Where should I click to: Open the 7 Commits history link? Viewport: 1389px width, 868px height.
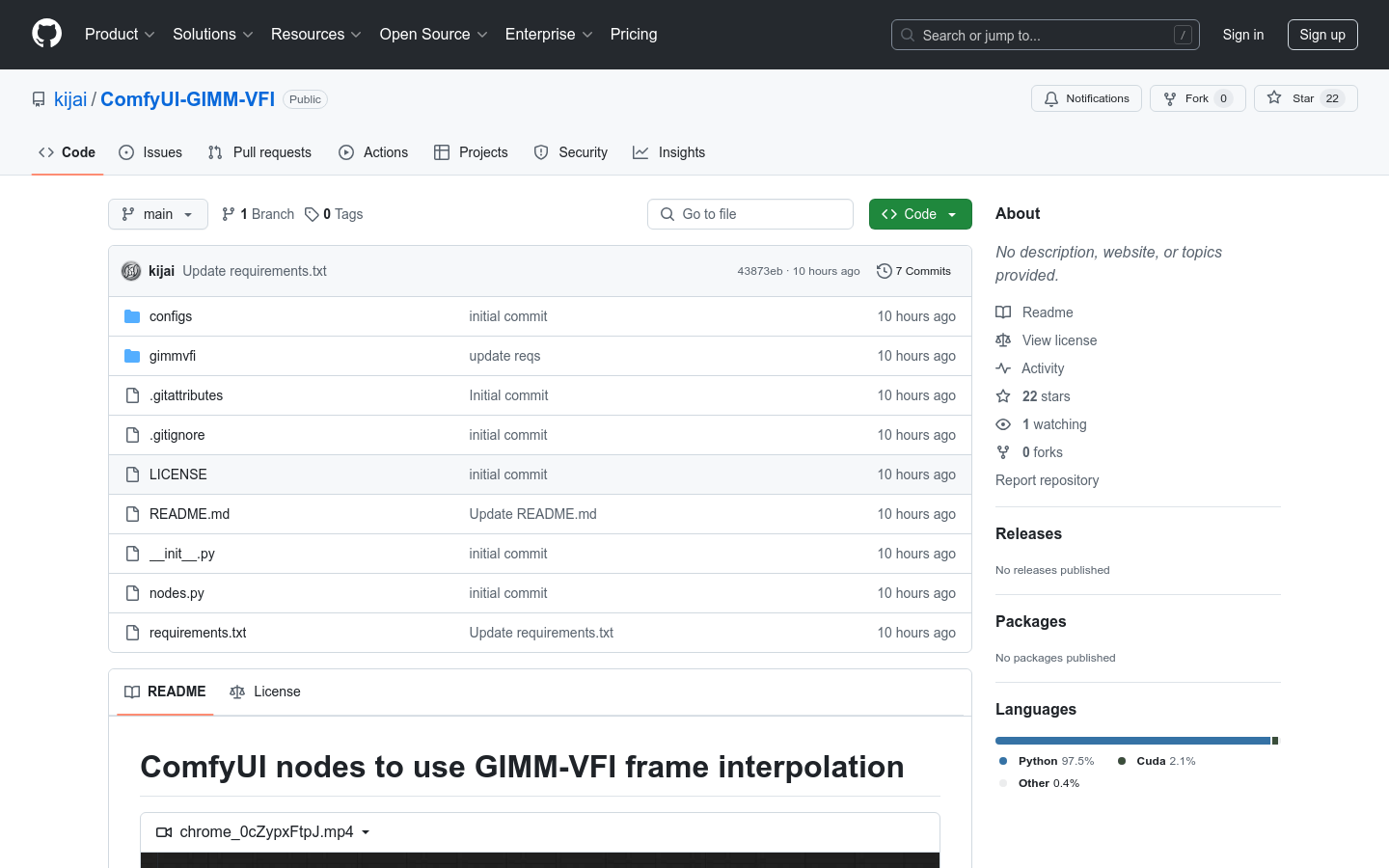[913, 271]
